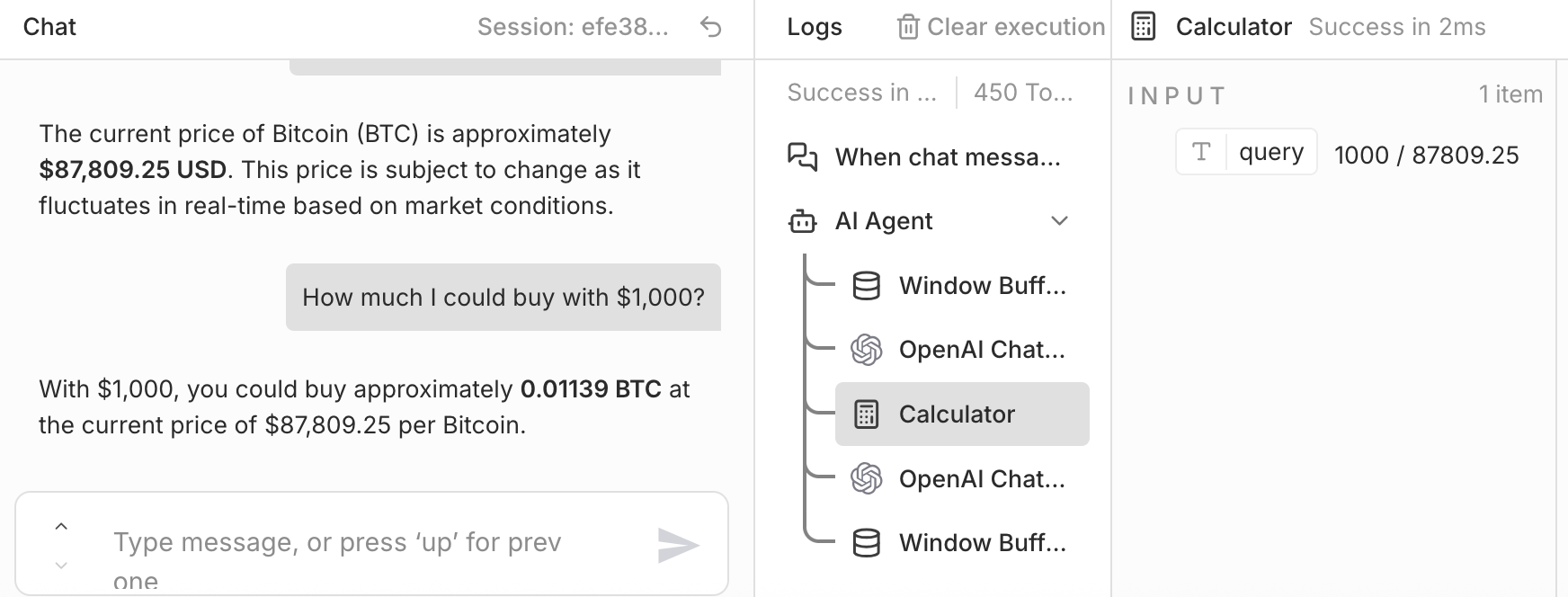Viewport: 1568px width, 597px height.
Task: Click the trash icon for Clear execution
Action: click(x=907, y=28)
